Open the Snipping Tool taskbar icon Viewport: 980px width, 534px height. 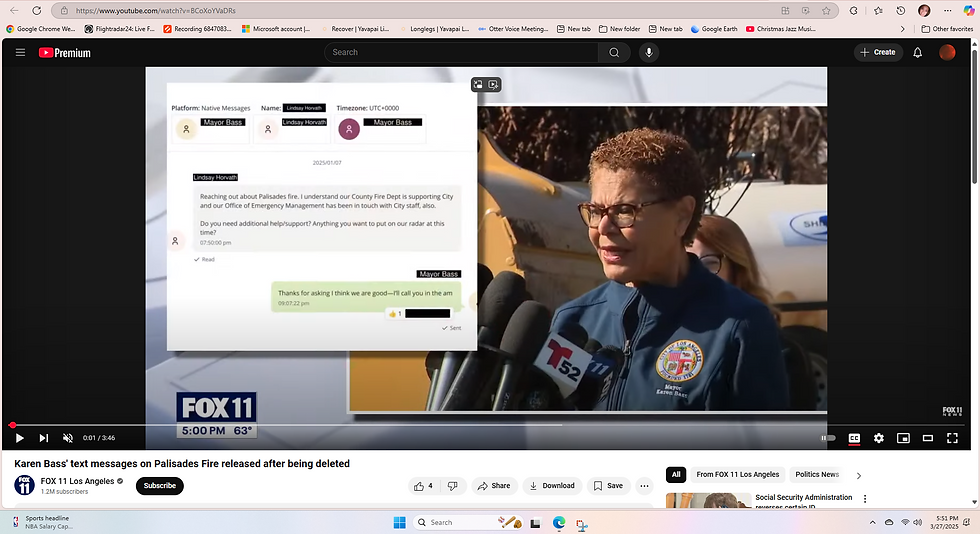click(x=582, y=525)
